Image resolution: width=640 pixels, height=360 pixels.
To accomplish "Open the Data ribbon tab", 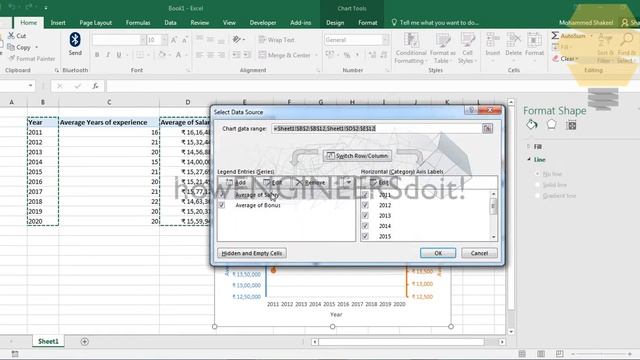I will pos(170,23).
